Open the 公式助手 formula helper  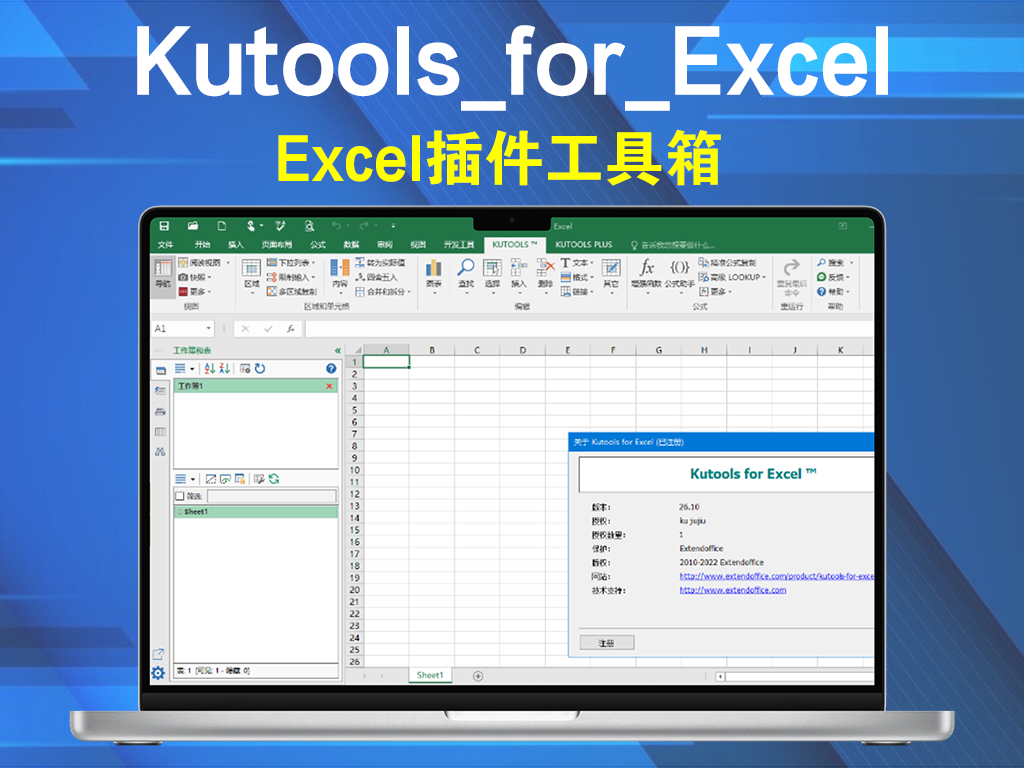coord(680,275)
